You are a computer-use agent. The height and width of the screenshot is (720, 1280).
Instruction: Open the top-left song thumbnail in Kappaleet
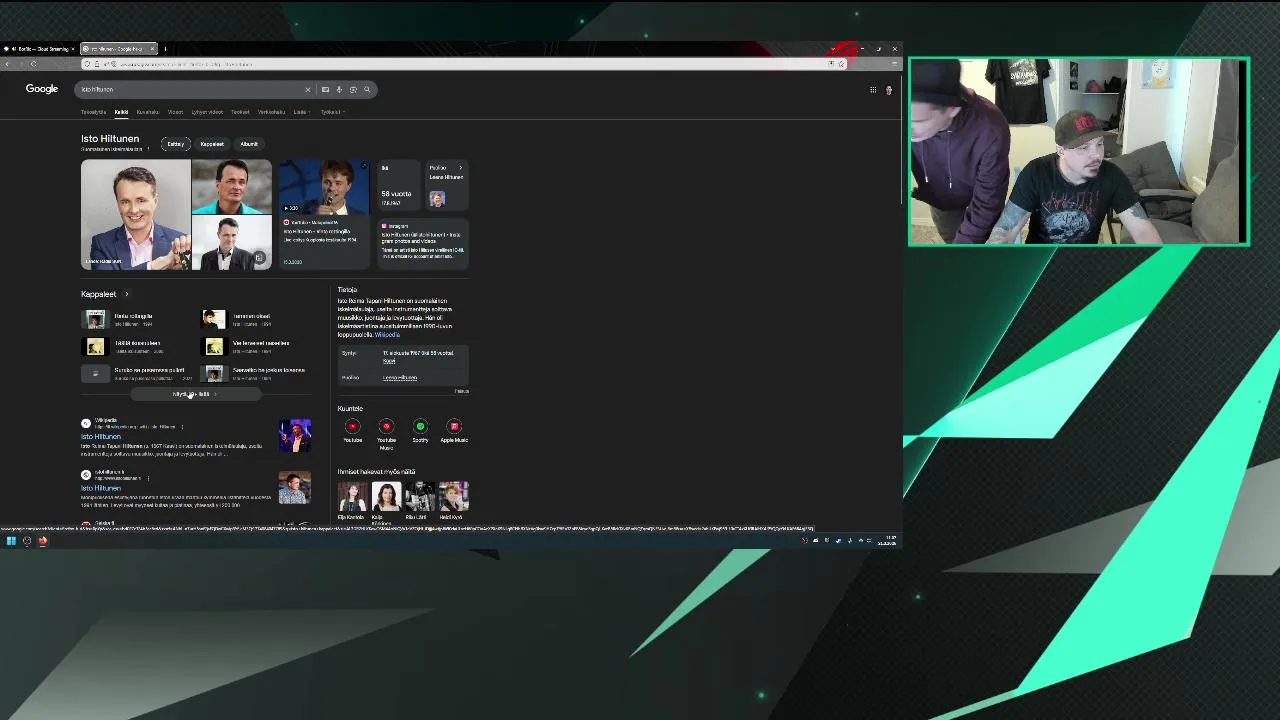click(95, 319)
